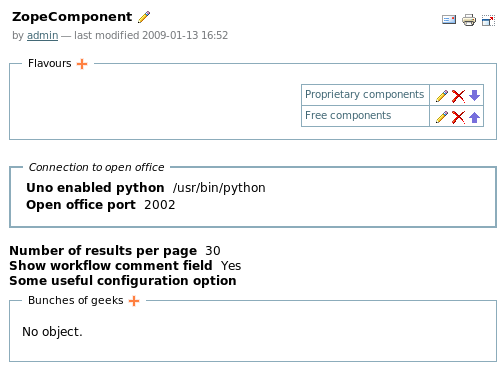Open the Free components link
The height and width of the screenshot is (366, 503).
(x=348, y=115)
